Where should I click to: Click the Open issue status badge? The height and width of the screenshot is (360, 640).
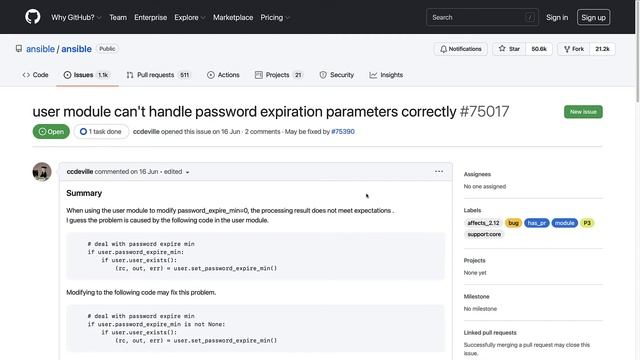click(51, 131)
